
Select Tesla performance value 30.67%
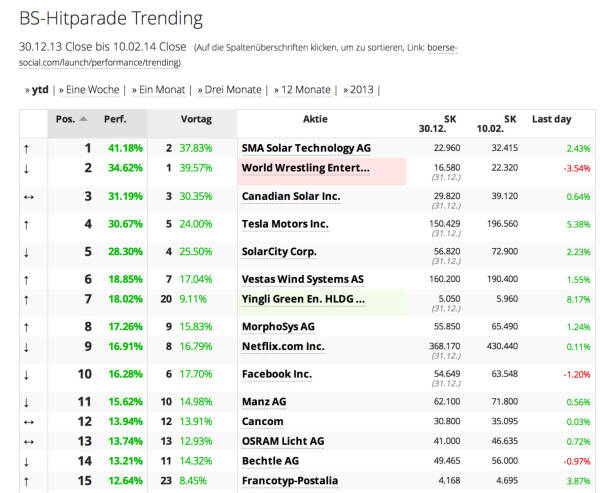point(126,224)
